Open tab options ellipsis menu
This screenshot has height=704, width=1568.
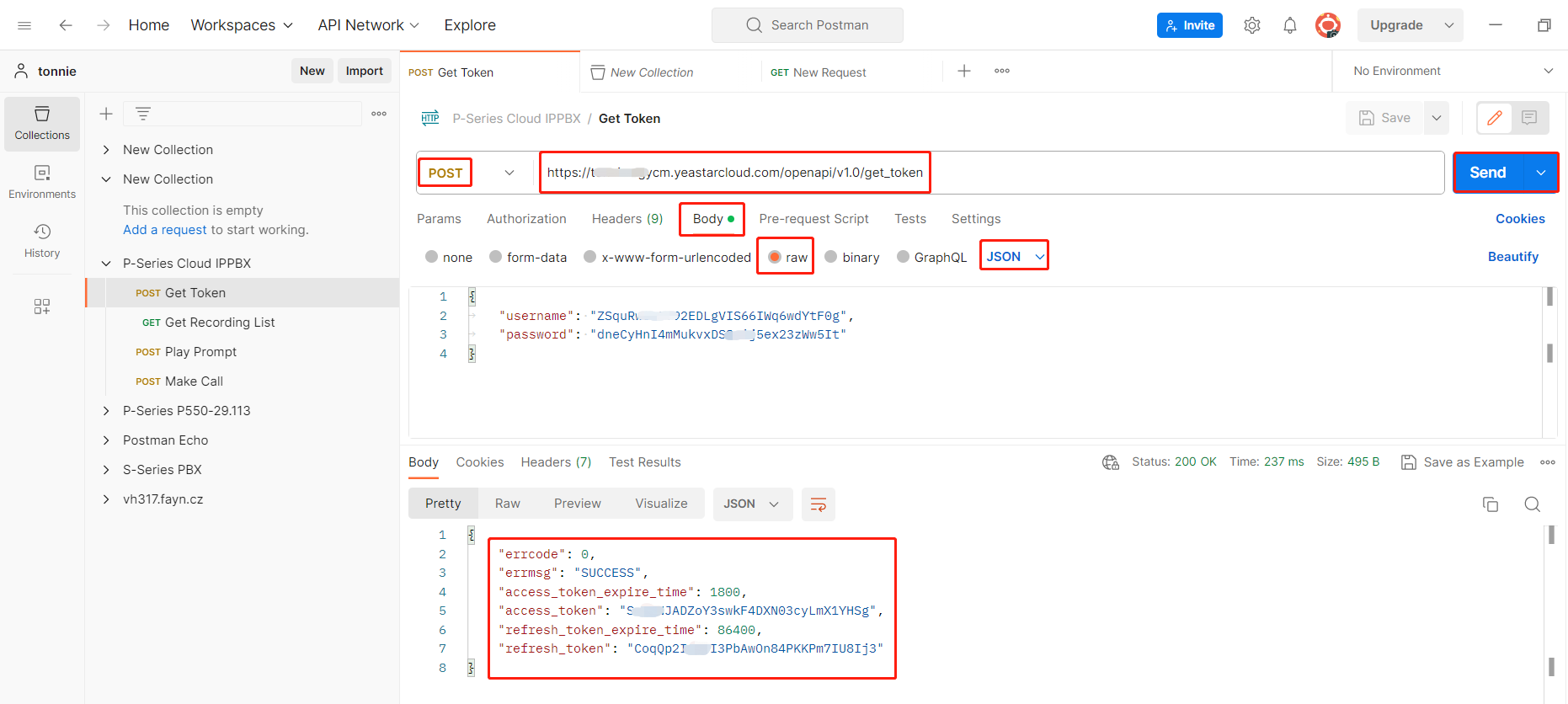pyautogui.click(x=1002, y=71)
